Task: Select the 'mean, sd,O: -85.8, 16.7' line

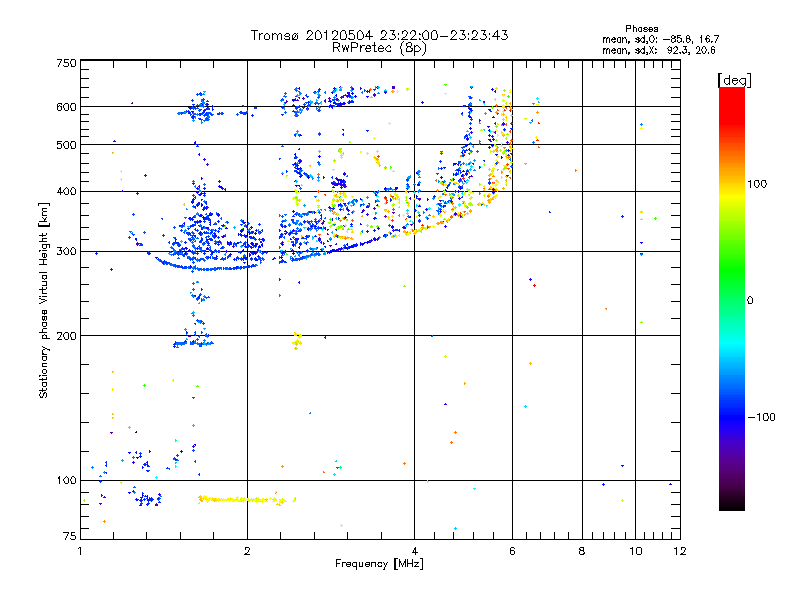Action: (661, 39)
